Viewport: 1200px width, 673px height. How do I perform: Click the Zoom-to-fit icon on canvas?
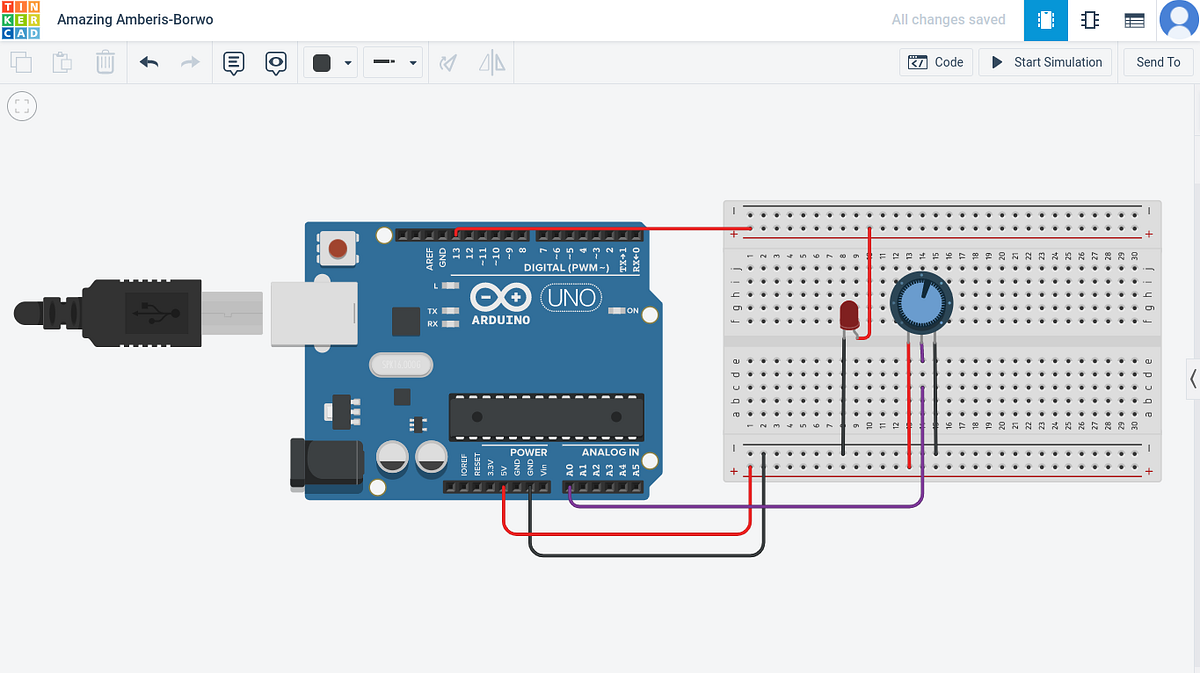(22, 105)
